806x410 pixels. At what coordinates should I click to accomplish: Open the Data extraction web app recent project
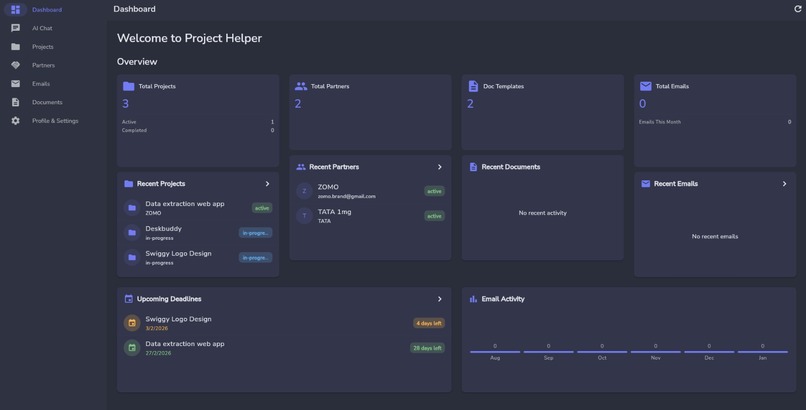coord(198,208)
